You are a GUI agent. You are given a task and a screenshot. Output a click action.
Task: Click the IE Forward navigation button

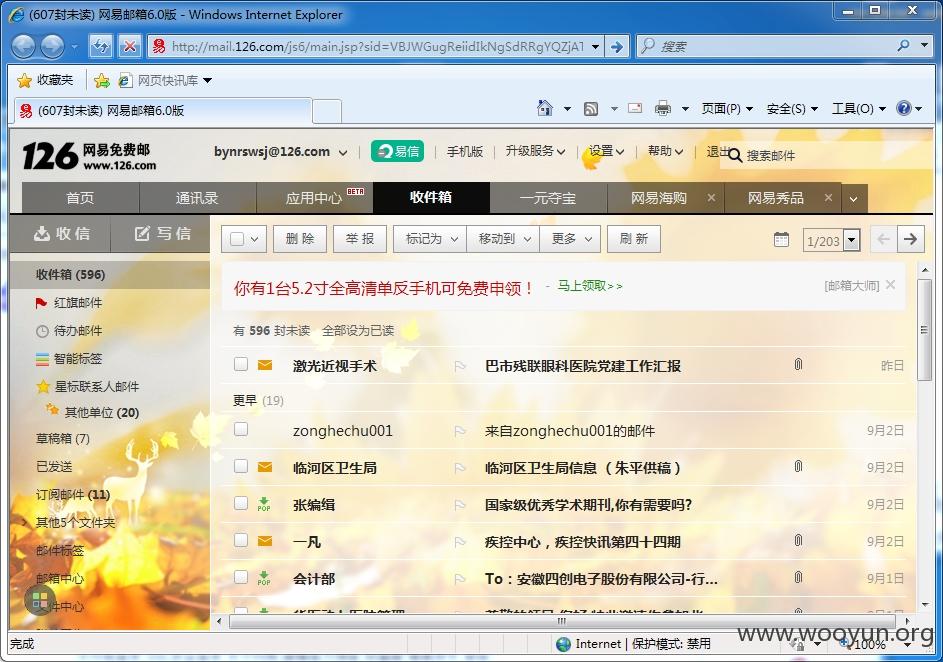pos(52,46)
